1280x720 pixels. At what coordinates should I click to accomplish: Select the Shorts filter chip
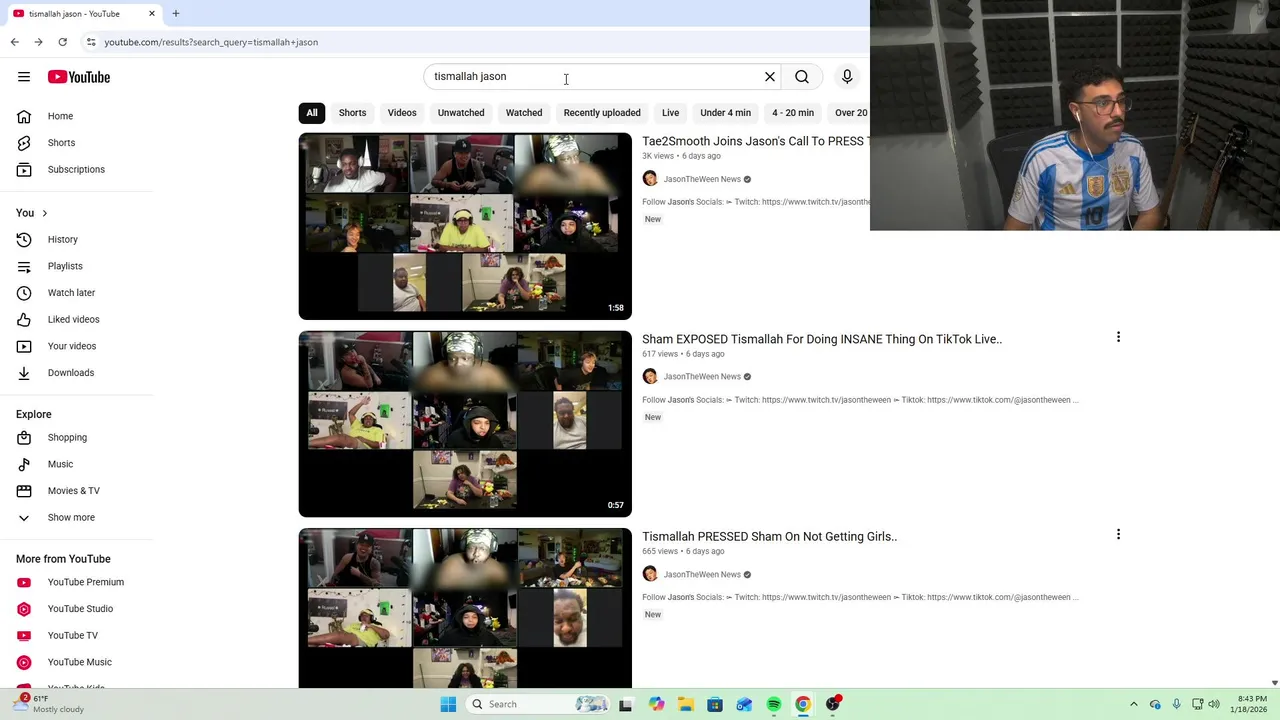[x=352, y=113]
